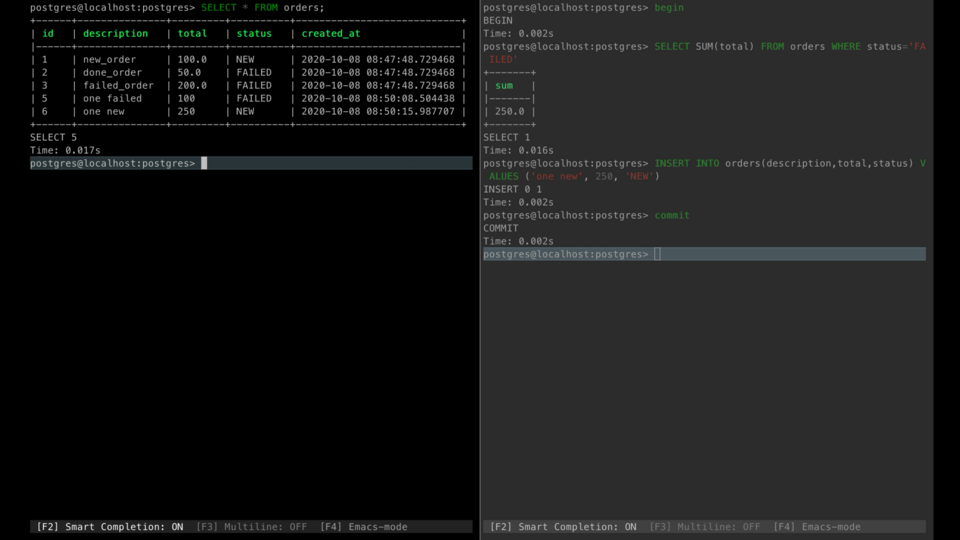Click the 'created_at' column header
960x540 pixels.
tap(331, 34)
